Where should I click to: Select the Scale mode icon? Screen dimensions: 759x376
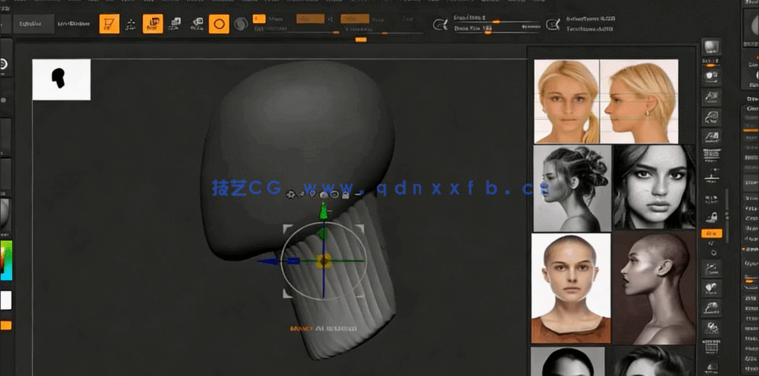pyautogui.click(x=174, y=24)
